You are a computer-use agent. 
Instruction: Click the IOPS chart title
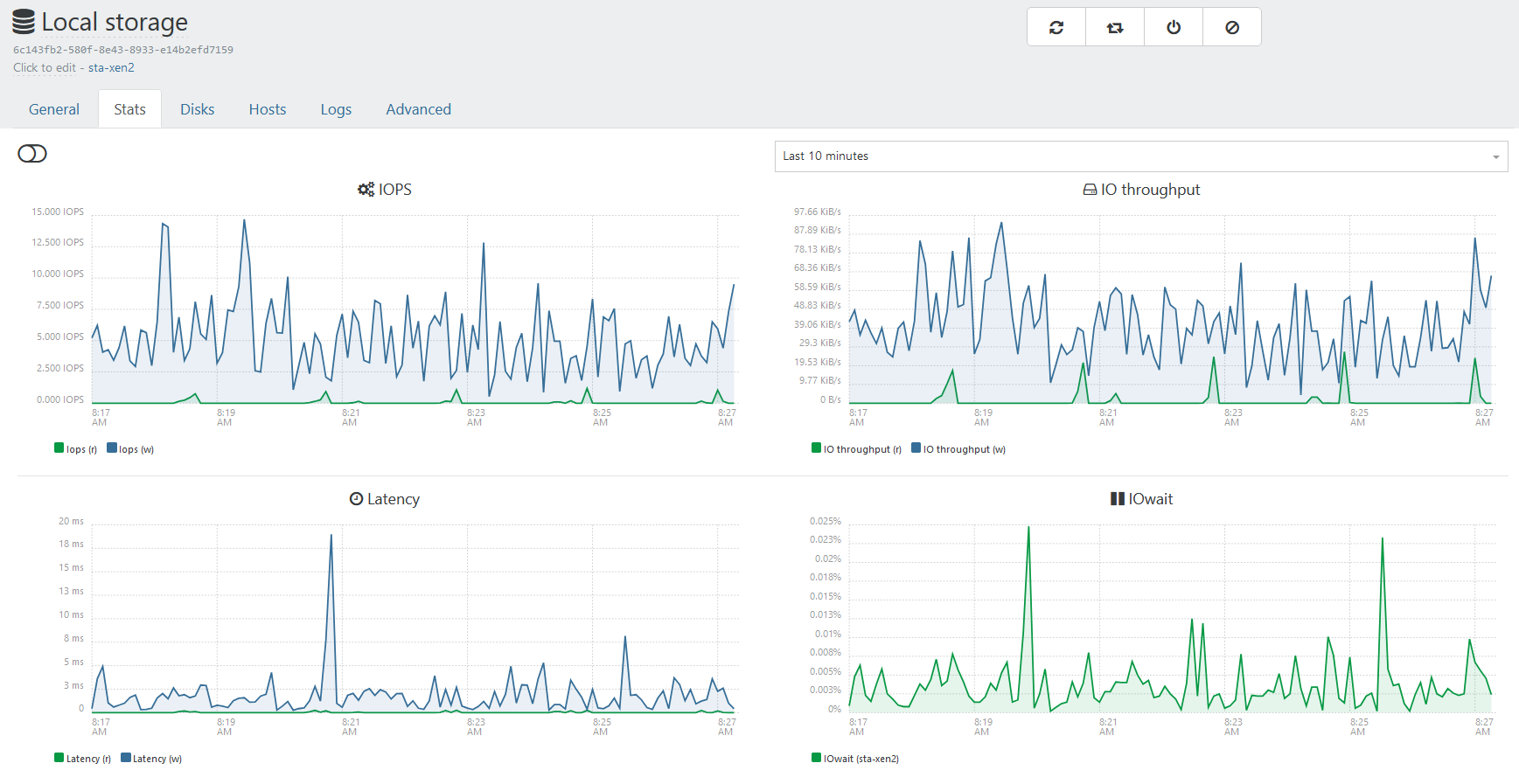pyautogui.click(x=395, y=190)
